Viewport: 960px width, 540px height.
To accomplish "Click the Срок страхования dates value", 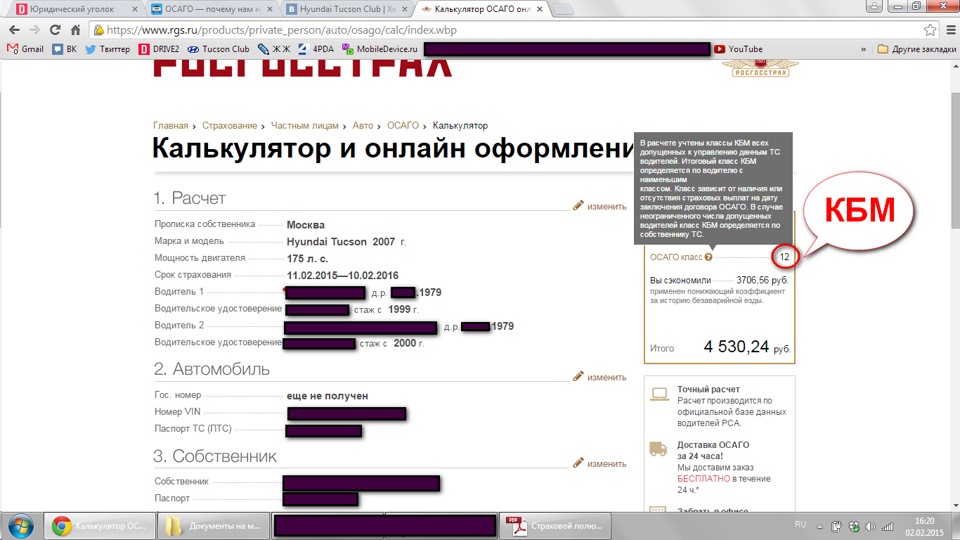I will pyautogui.click(x=342, y=276).
